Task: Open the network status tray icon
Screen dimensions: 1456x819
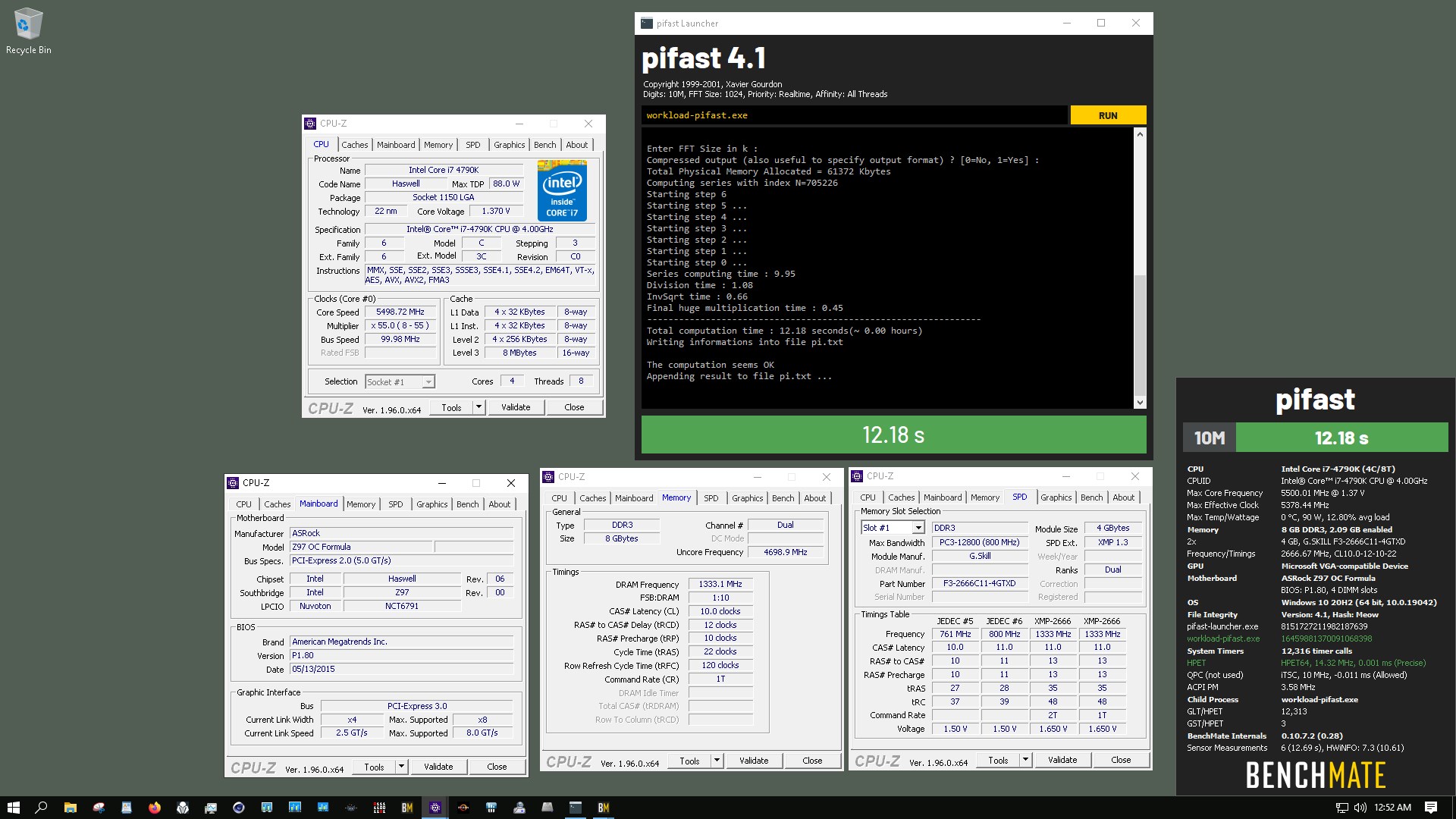Action: 1341,808
